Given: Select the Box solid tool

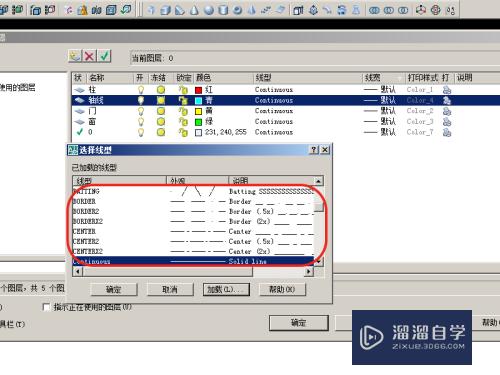Looking at the screenshot, I should (165, 10).
